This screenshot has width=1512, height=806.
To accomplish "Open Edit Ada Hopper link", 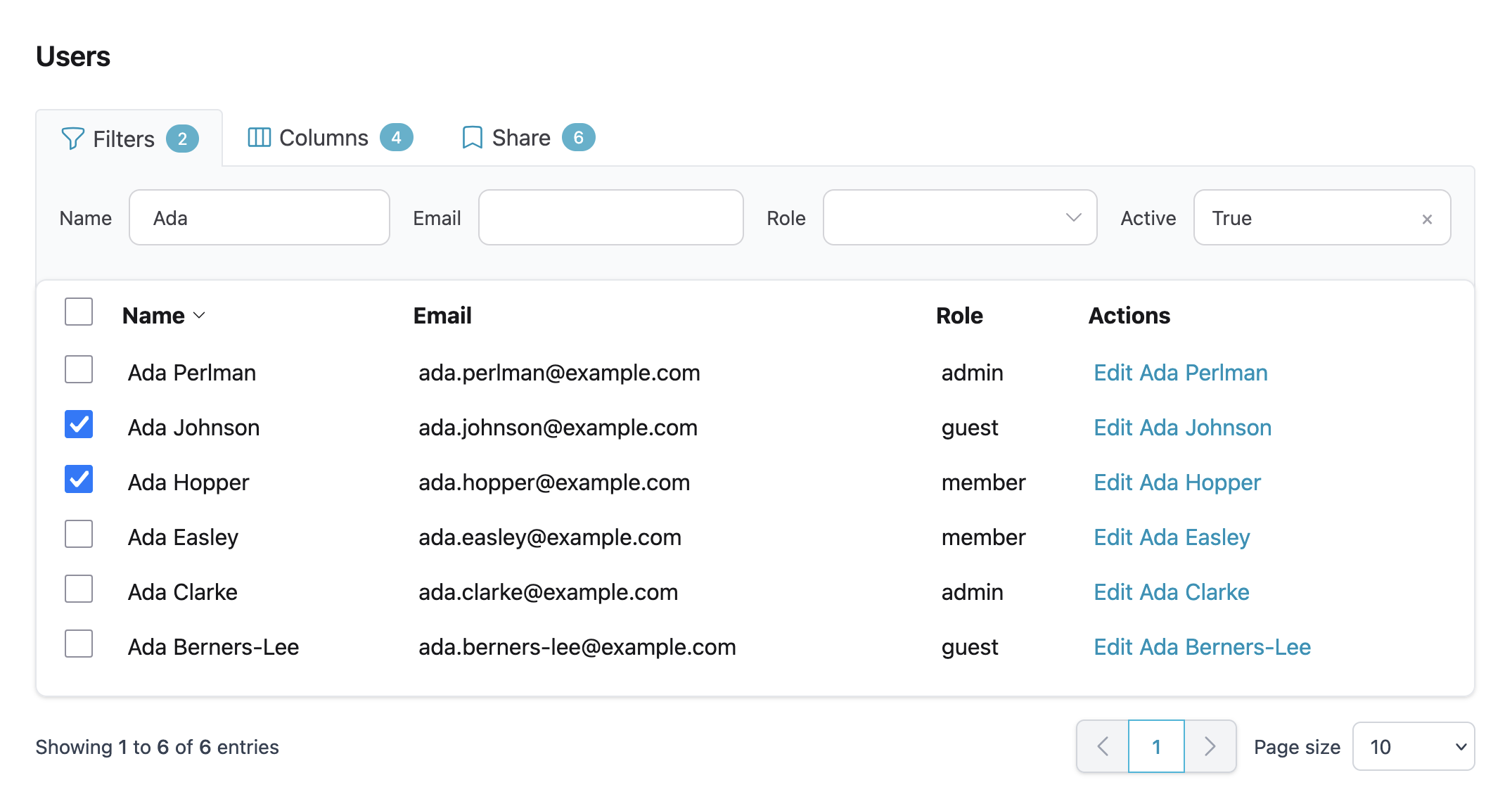I will click(x=1177, y=482).
